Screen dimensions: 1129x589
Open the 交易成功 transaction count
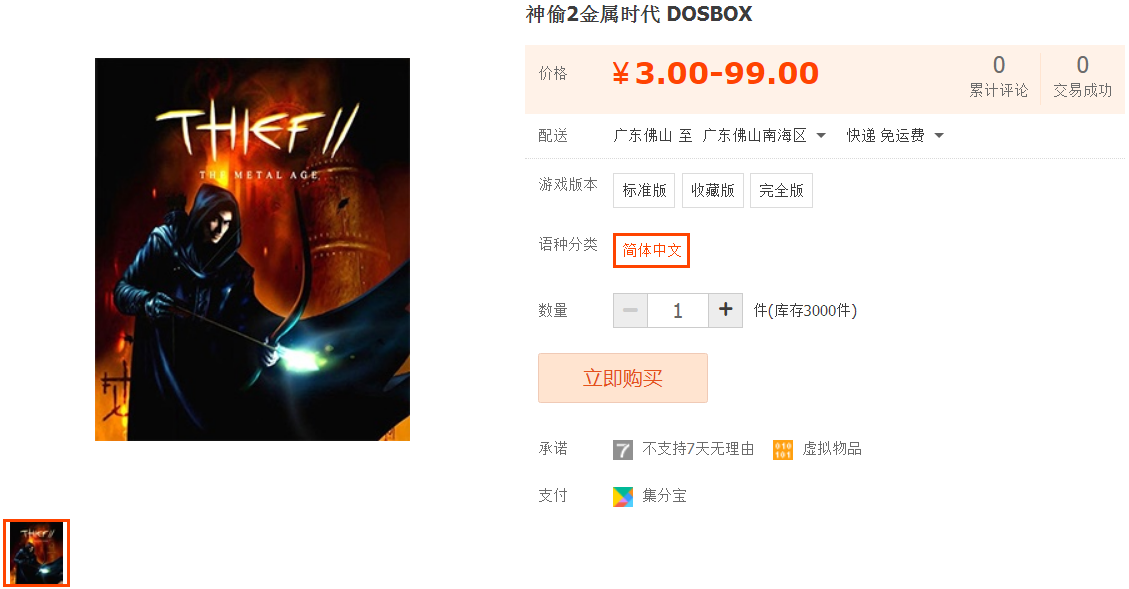1082,76
